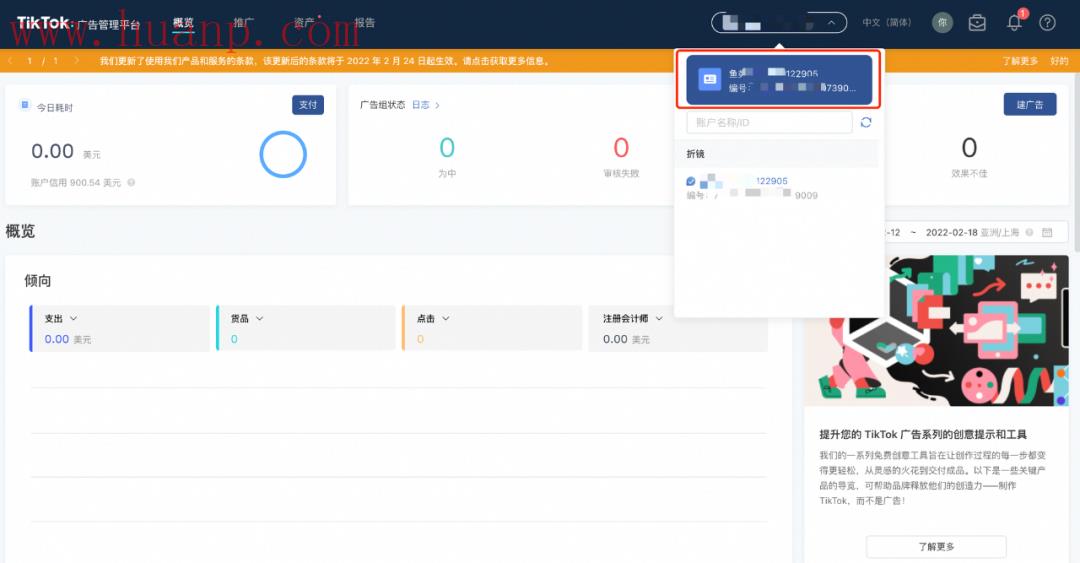Show info tooltip beside 账户信用 900.54 美元
Image resolution: width=1080 pixels, height=563 pixels.
click(131, 183)
